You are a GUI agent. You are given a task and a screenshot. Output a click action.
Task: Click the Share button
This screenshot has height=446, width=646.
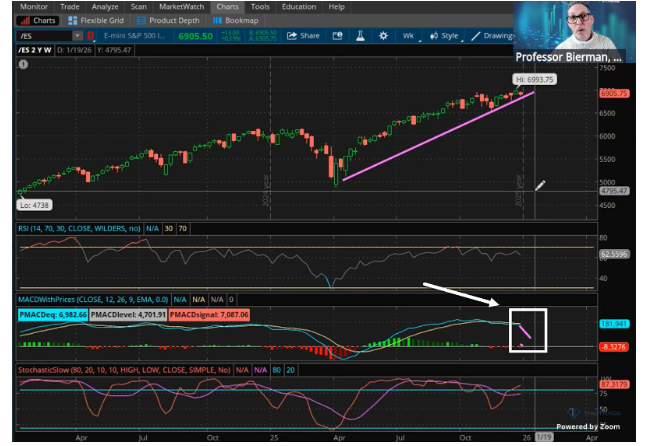coord(303,36)
